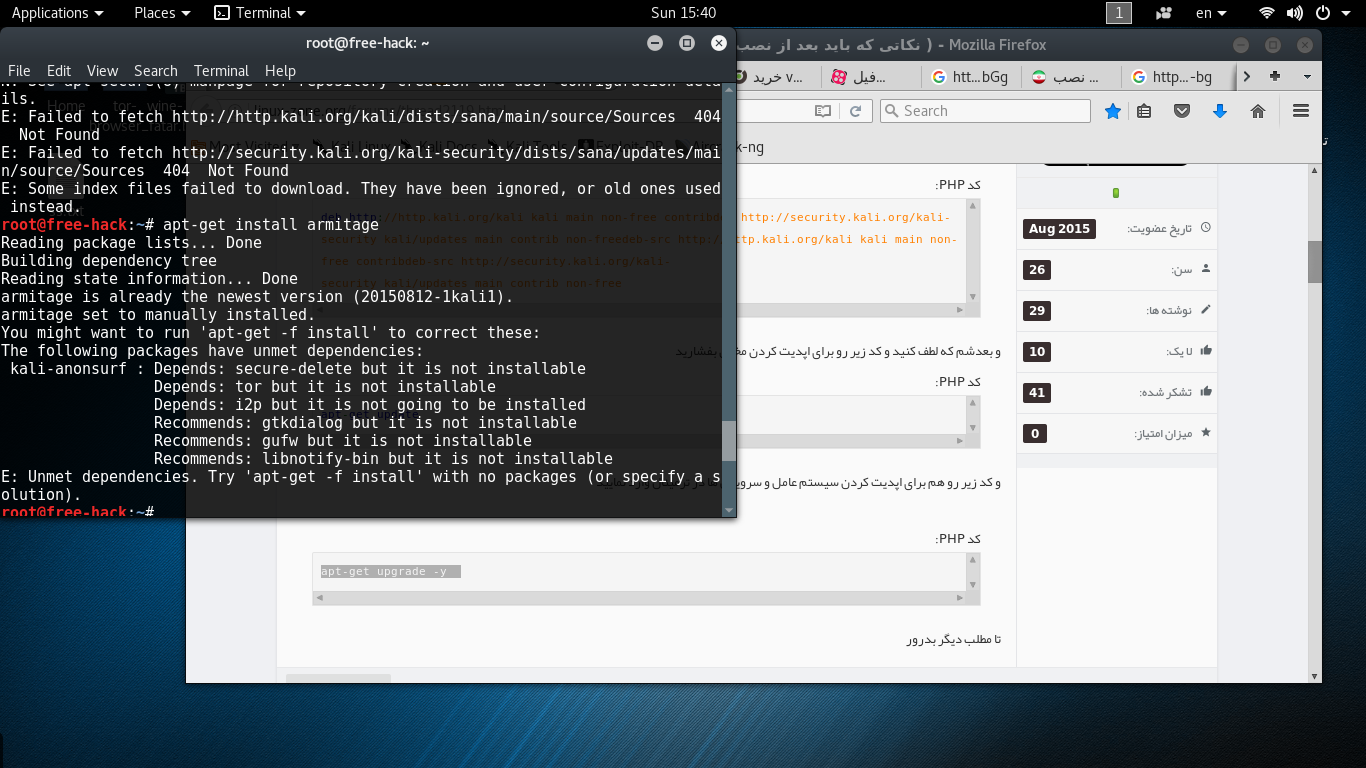Open the en keyboard layout dropdown
Image resolution: width=1366 pixels, height=768 pixels.
point(1211,13)
